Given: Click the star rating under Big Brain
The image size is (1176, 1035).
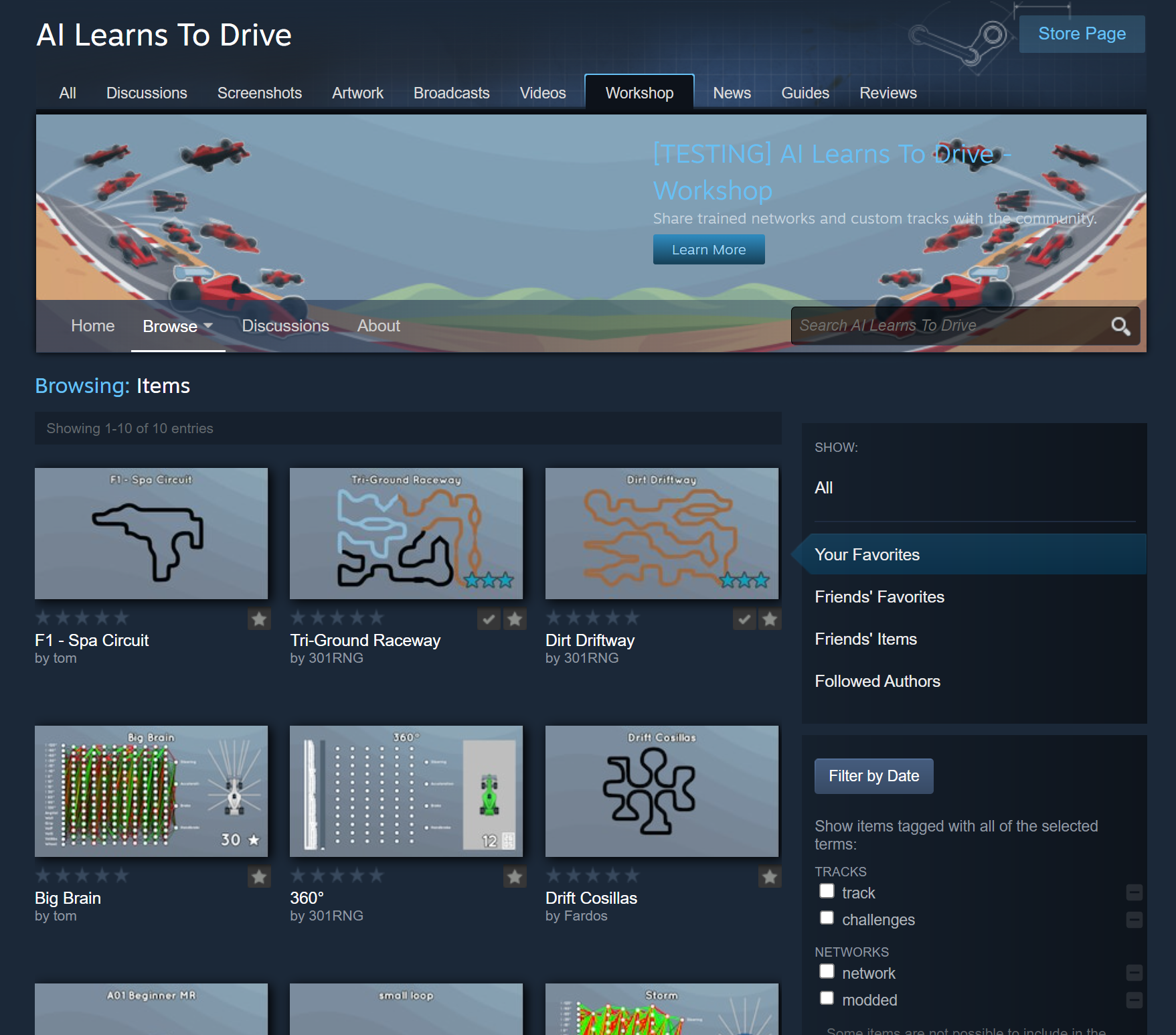Looking at the screenshot, I should pos(82,875).
